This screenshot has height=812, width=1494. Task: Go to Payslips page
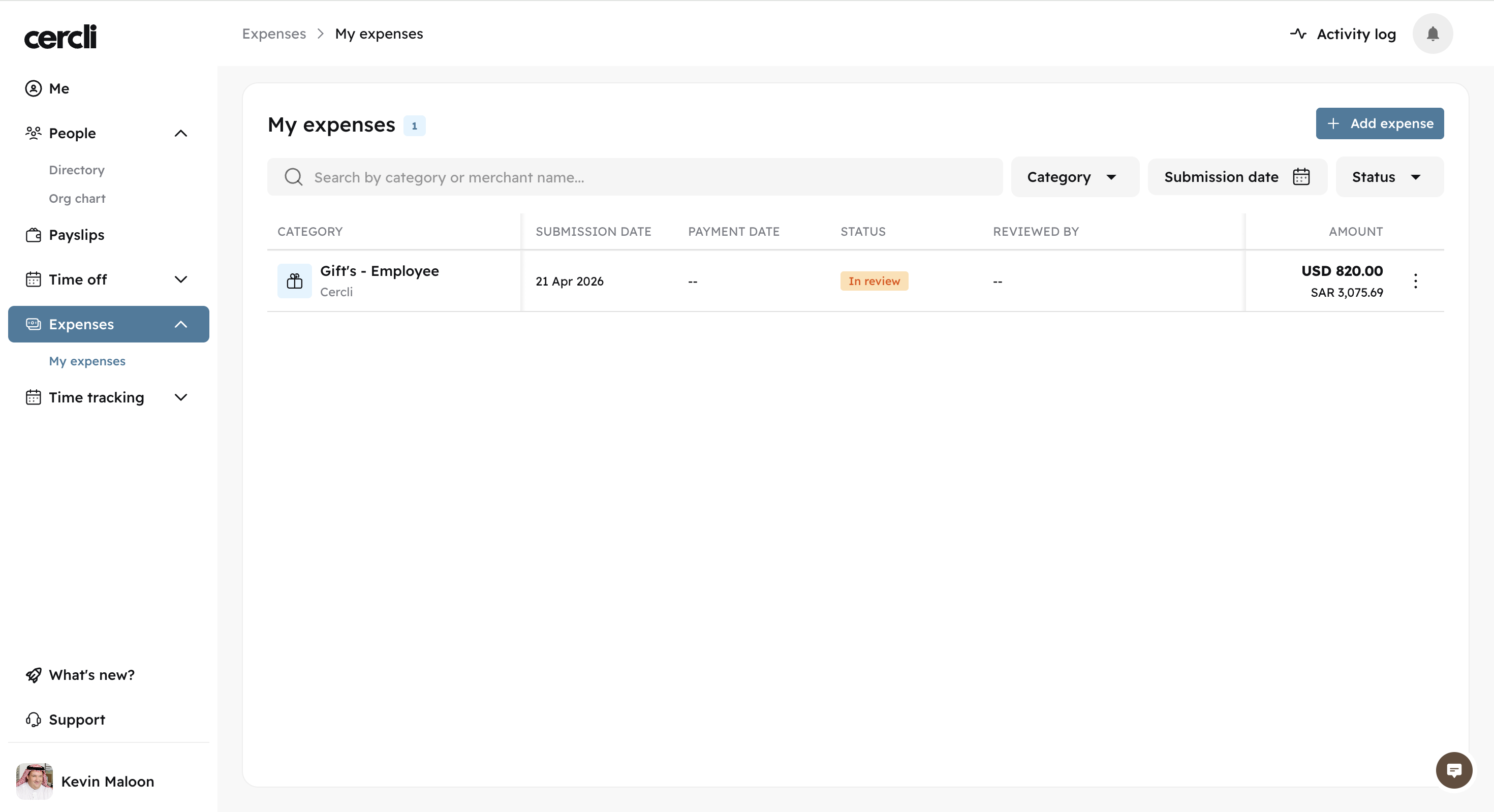click(77, 235)
